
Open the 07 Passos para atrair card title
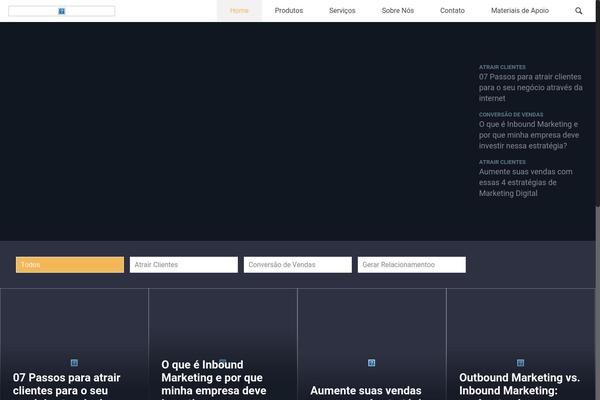(x=67, y=386)
